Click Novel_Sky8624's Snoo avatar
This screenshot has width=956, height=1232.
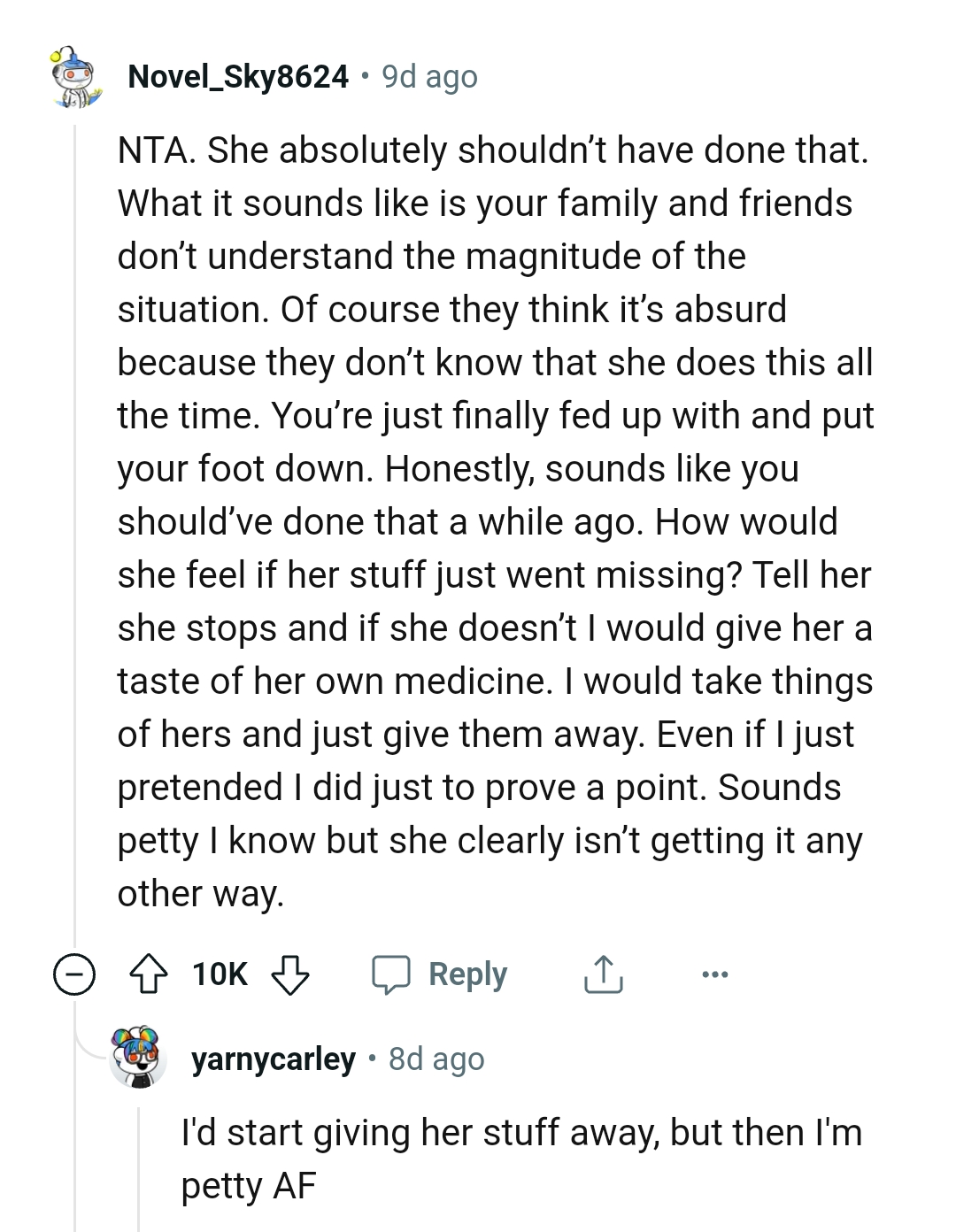73,78
